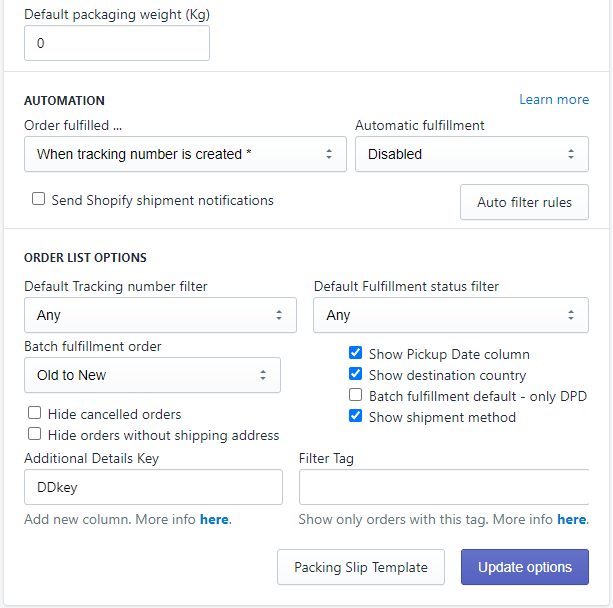Focus the Default packaging weight field
This screenshot has width=613, height=608.
pos(117,43)
